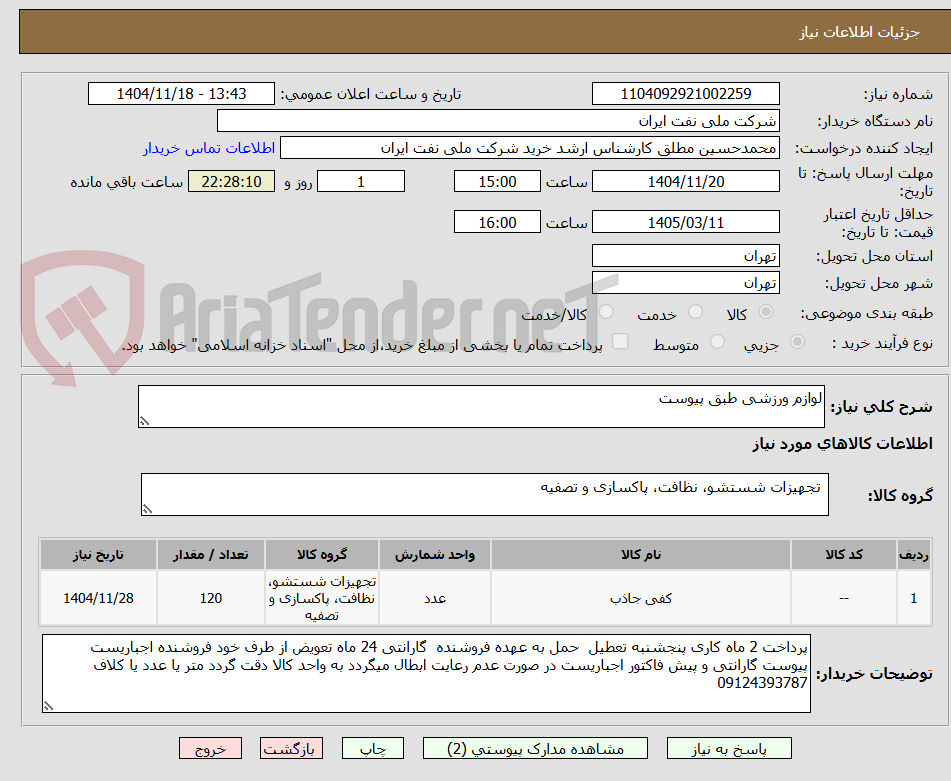Select the جزیی purchase type radio
This screenshot has width=951, height=781.
pyautogui.click(x=797, y=342)
